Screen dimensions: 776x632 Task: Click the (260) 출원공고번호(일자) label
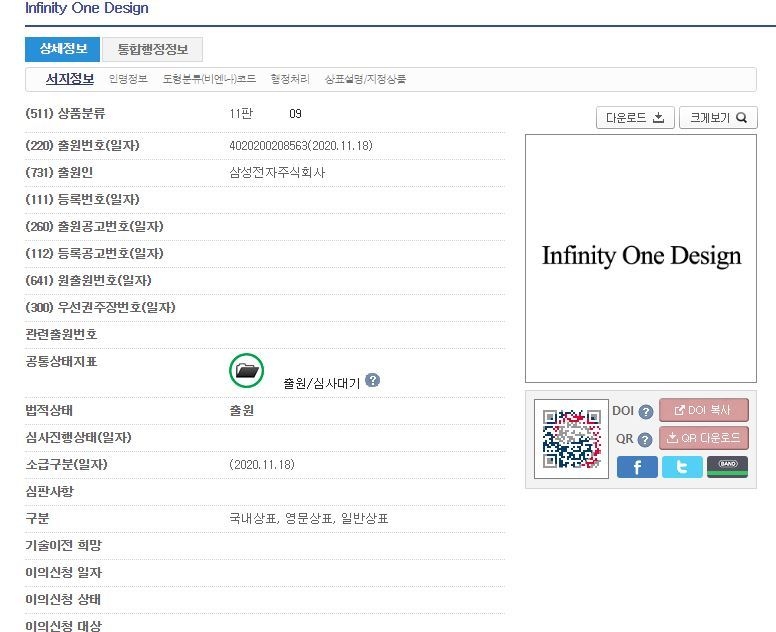[94, 226]
